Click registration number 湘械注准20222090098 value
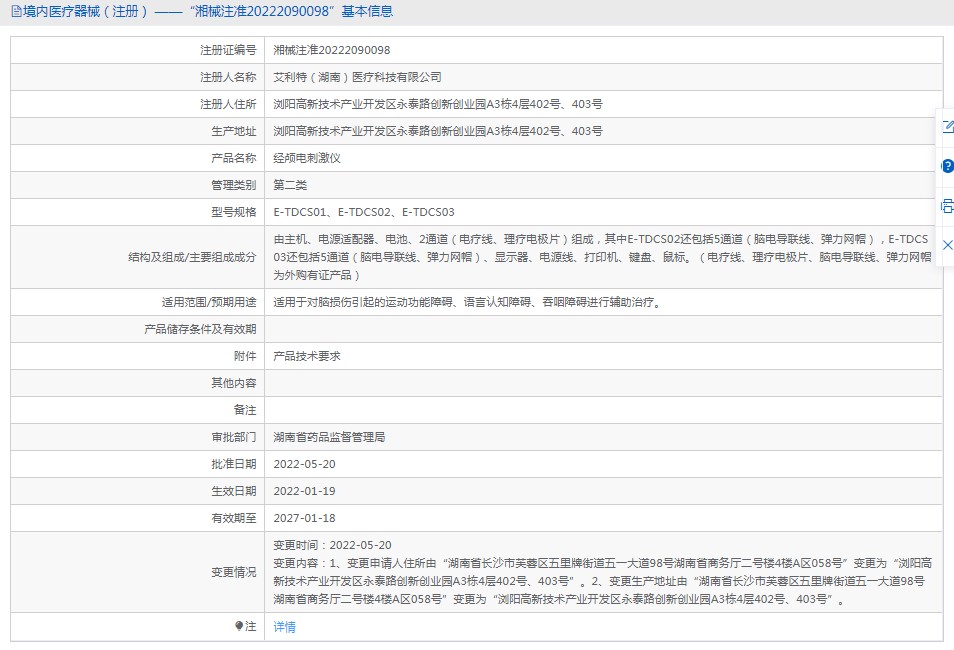Screen dimensions: 954x650 tap(332, 50)
